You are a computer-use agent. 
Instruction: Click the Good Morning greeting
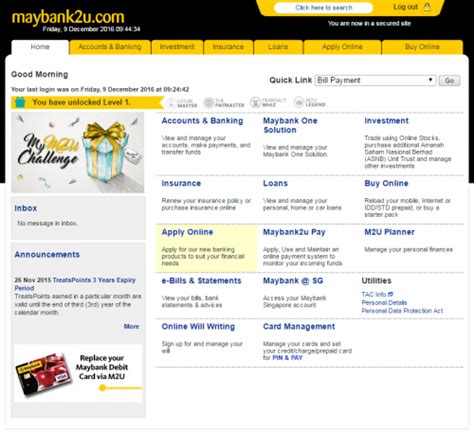(x=39, y=74)
